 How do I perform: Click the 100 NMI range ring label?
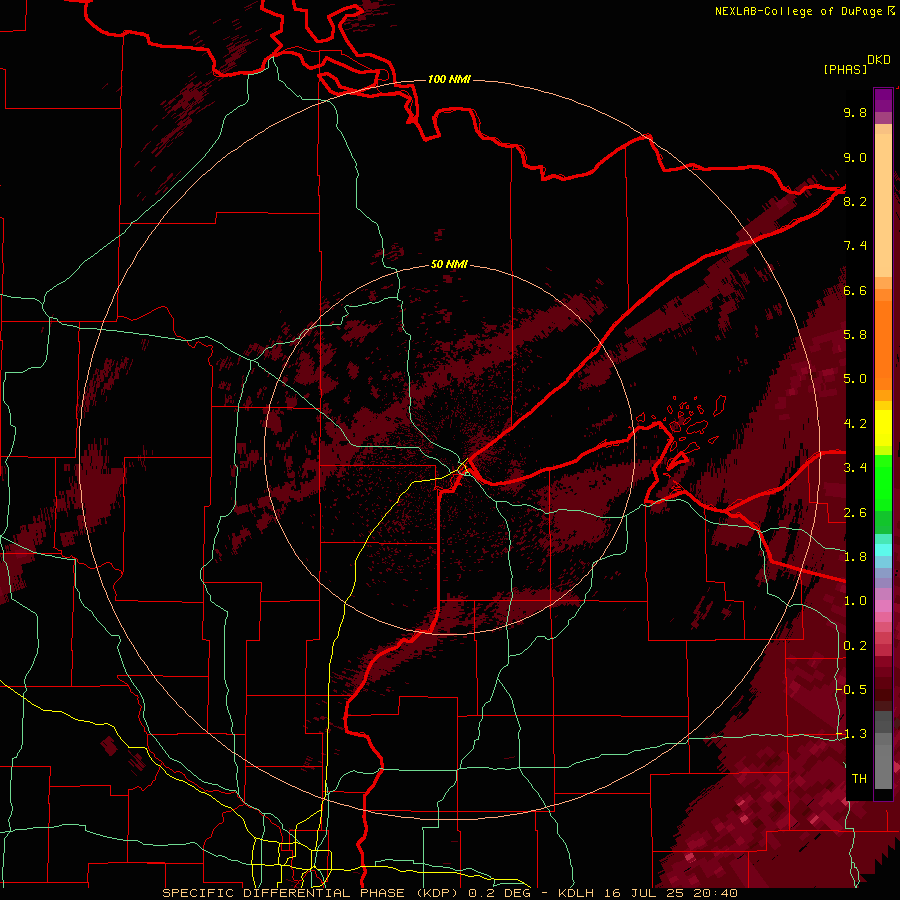449,79
